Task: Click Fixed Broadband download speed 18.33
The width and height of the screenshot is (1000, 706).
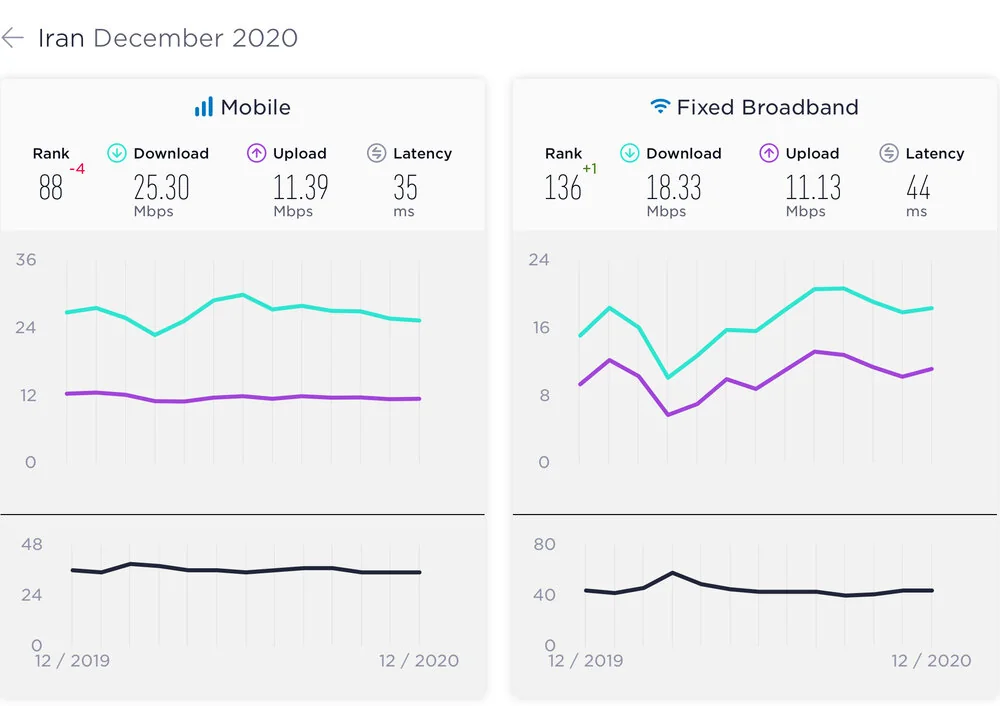Action: pos(673,187)
